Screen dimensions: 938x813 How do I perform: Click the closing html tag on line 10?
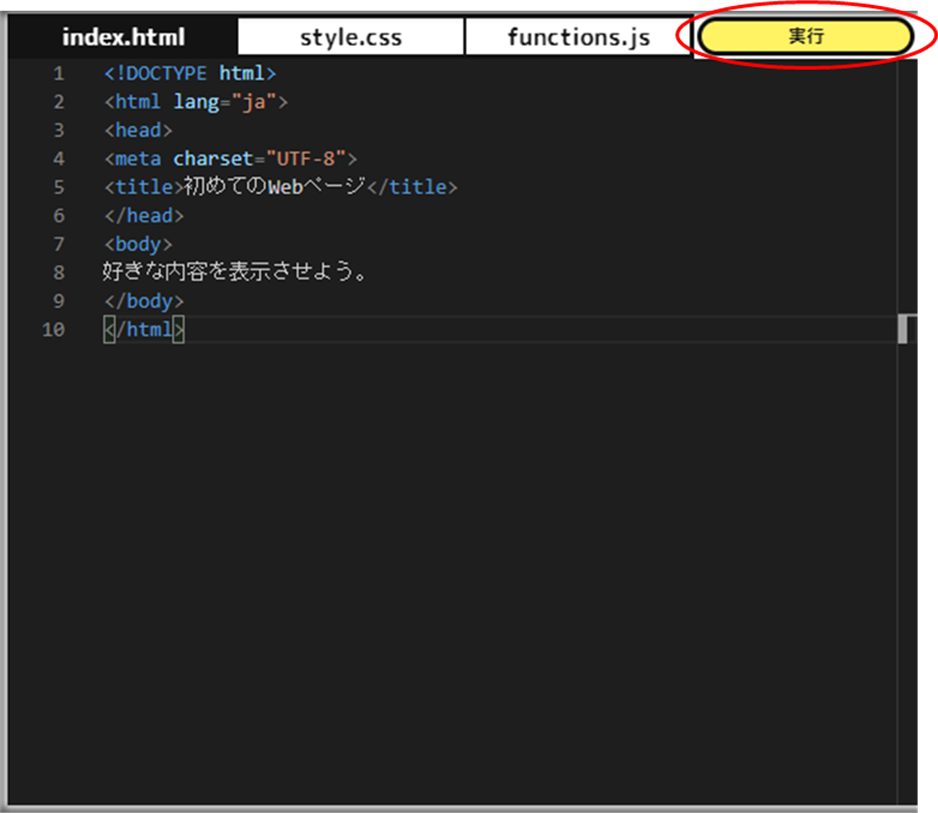pyautogui.click(x=144, y=330)
